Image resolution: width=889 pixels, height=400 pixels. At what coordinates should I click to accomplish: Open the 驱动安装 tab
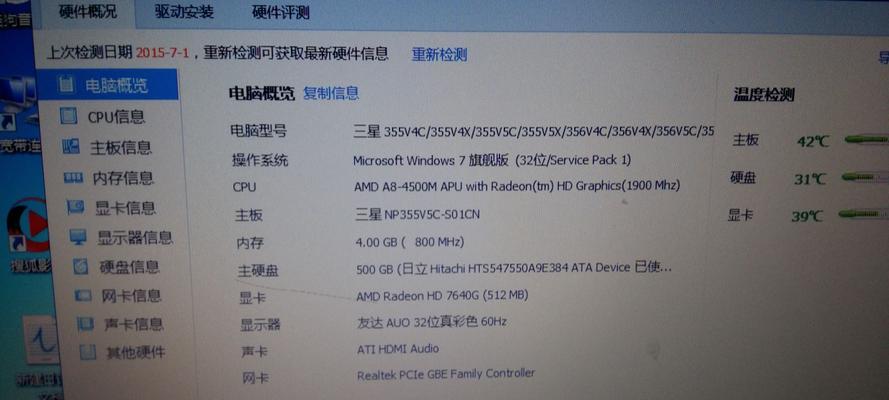click(x=184, y=12)
